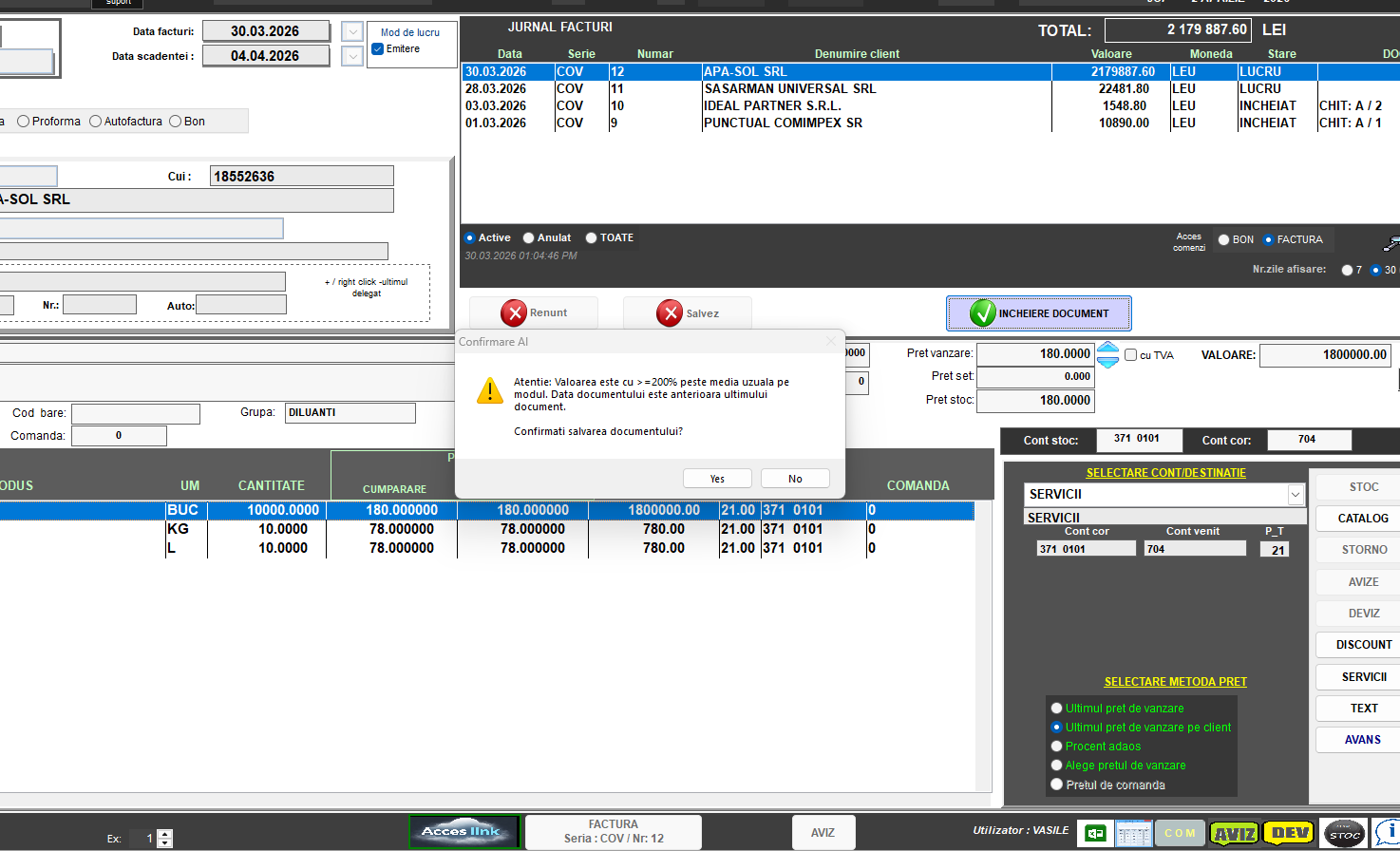Select the Anulat radio button

[x=529, y=238]
